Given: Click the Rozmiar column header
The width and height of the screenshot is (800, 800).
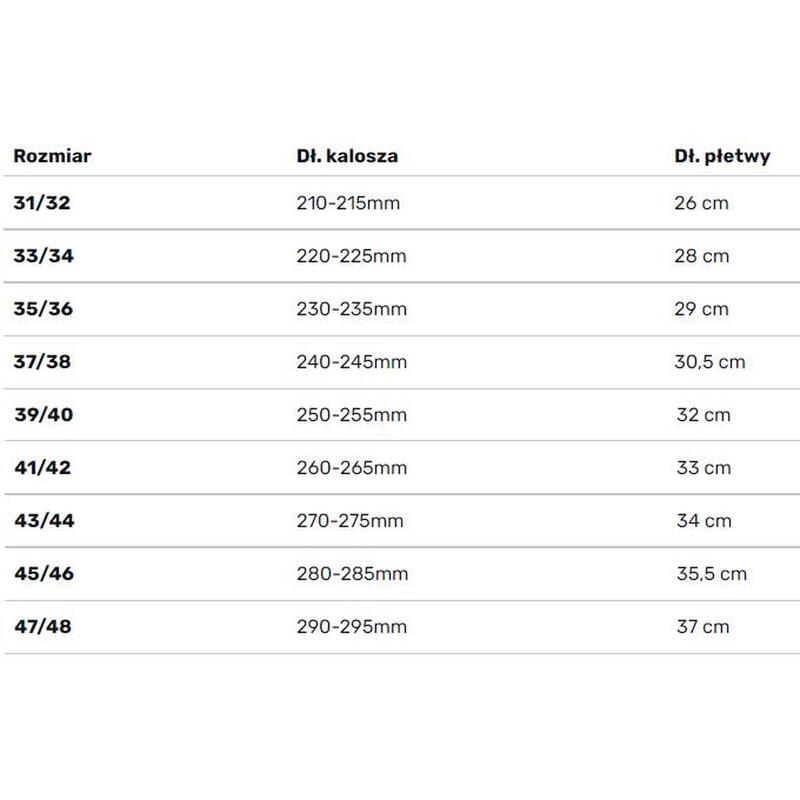Looking at the screenshot, I should 52,156.
